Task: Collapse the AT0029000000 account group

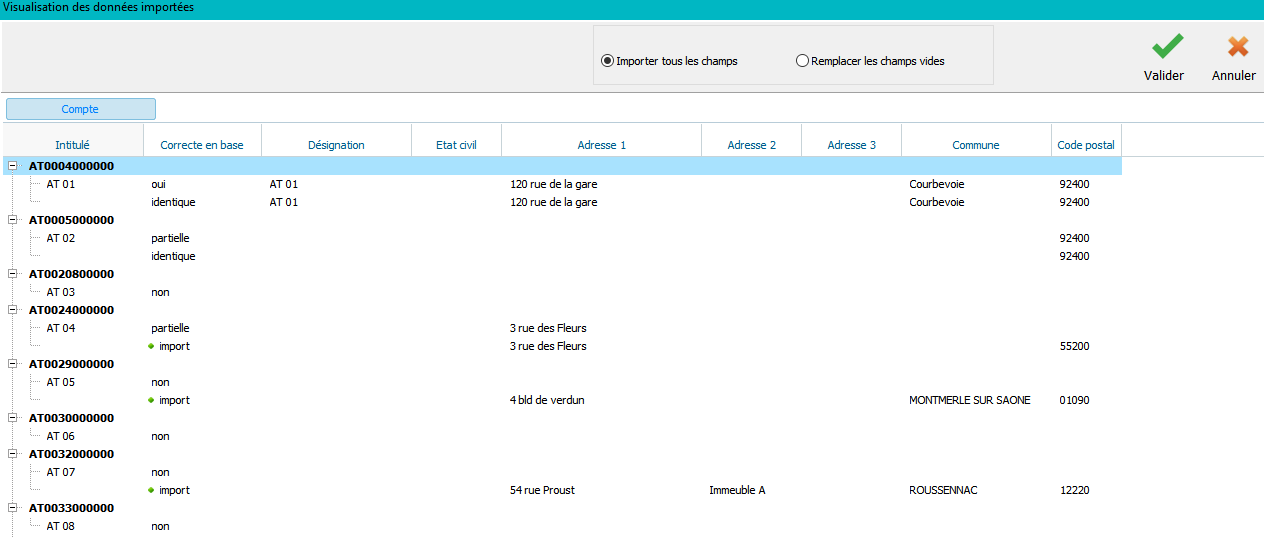Action: coord(13,364)
